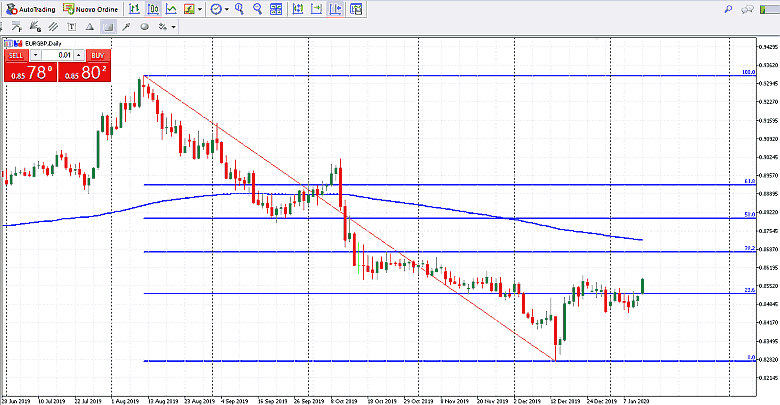The width and height of the screenshot is (780, 405).
Task: Zoom out on the chart
Action: pos(258,9)
